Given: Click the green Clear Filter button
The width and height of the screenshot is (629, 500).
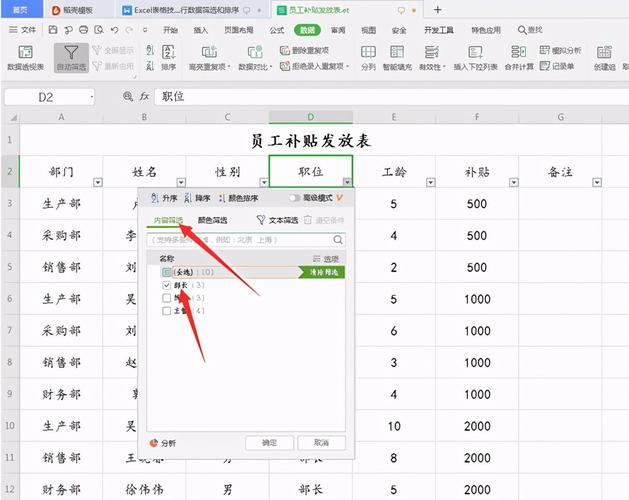Looking at the screenshot, I should tap(321, 272).
